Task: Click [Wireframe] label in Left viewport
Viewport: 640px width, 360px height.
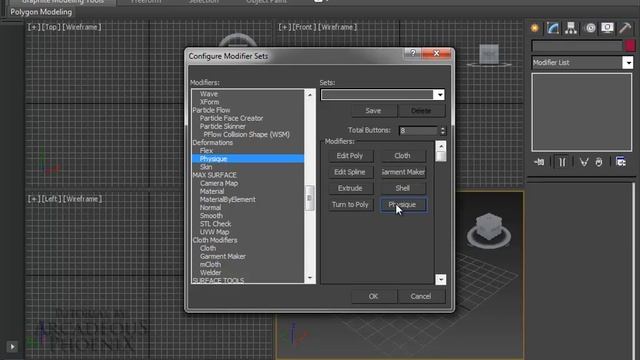Action: coord(82,199)
